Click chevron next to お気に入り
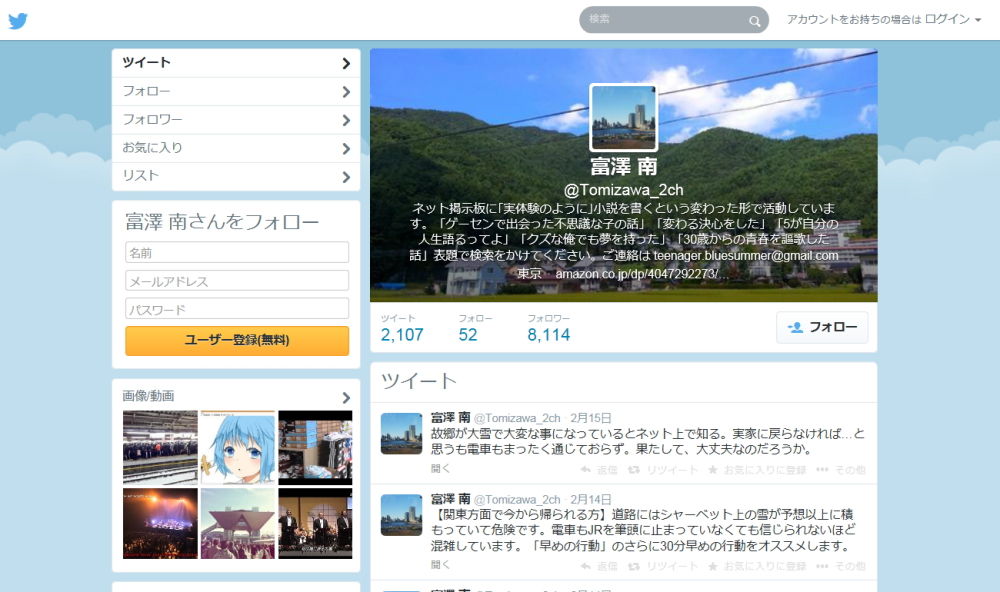Viewport: 1000px width, 592px height. (346, 149)
